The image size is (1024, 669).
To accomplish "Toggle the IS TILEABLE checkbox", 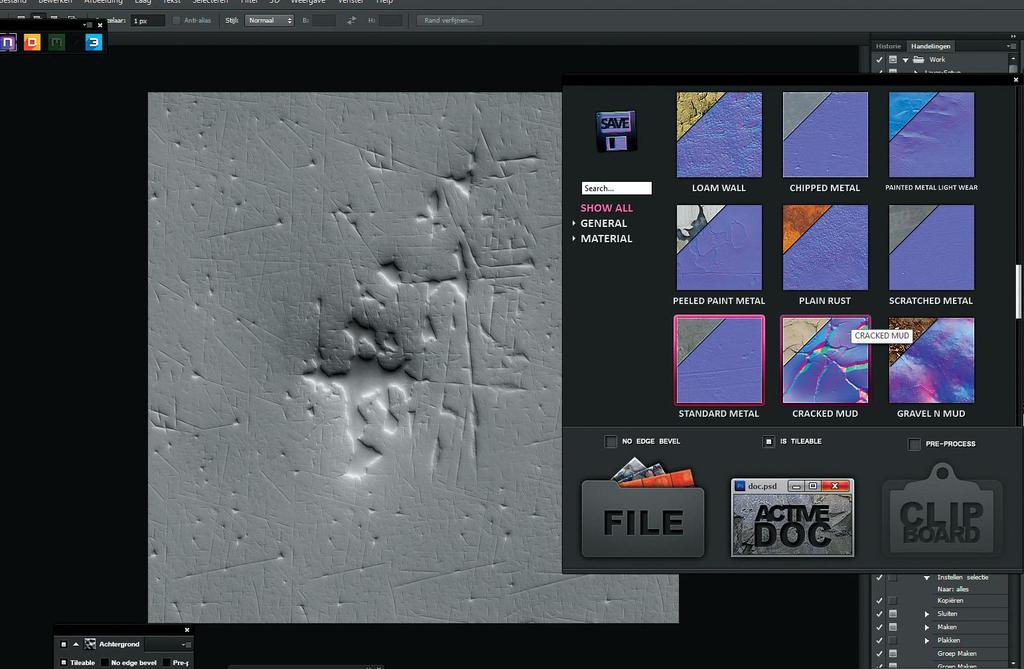I will (x=769, y=442).
